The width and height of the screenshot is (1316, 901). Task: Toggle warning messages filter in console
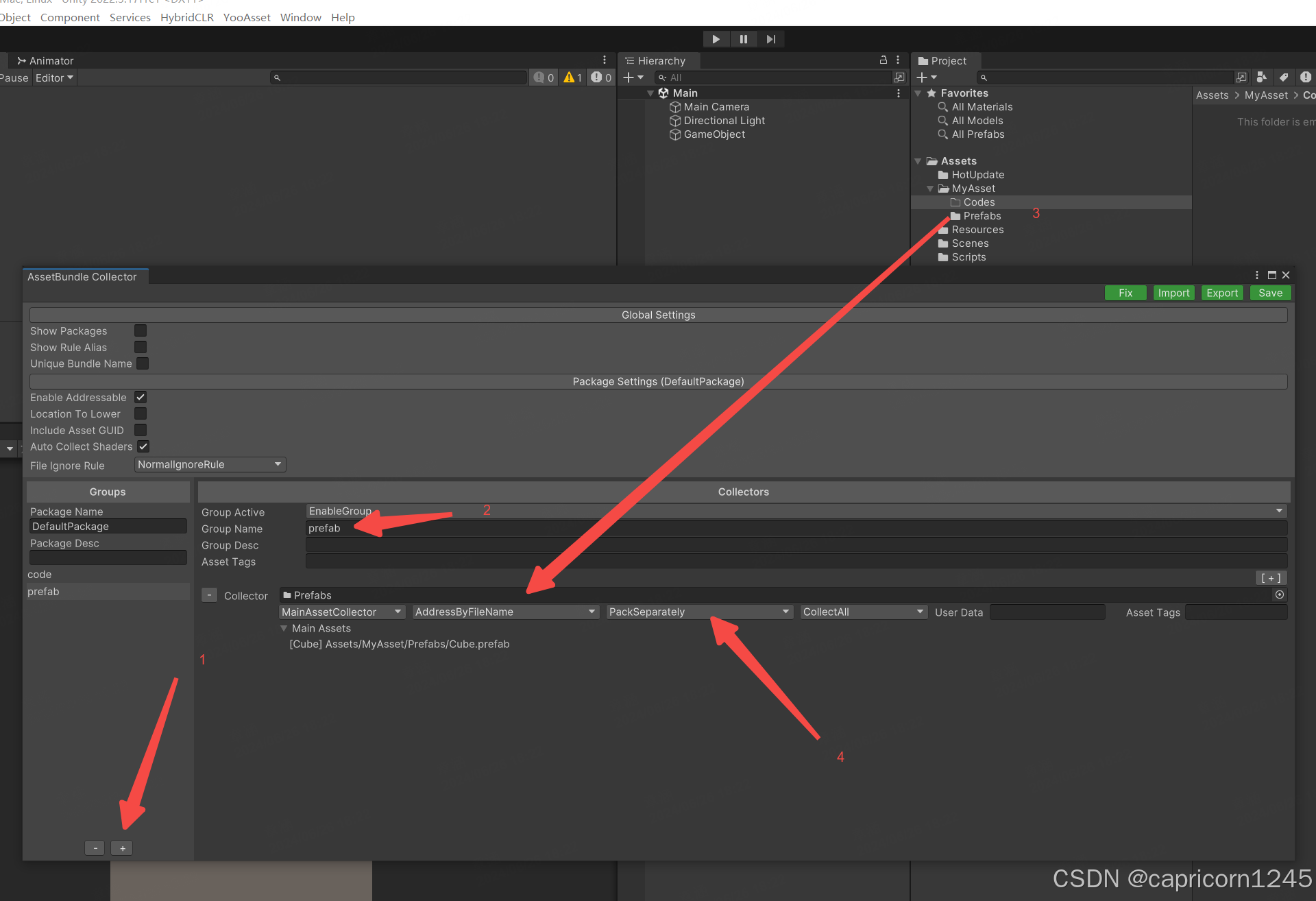(x=572, y=77)
